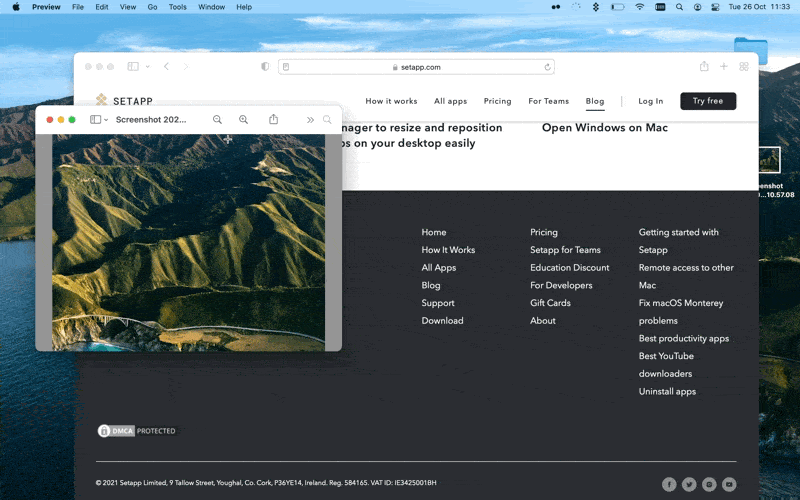This screenshot has width=800, height=500.
Task: Toggle Preview sidebar view button
Action: 95,119
